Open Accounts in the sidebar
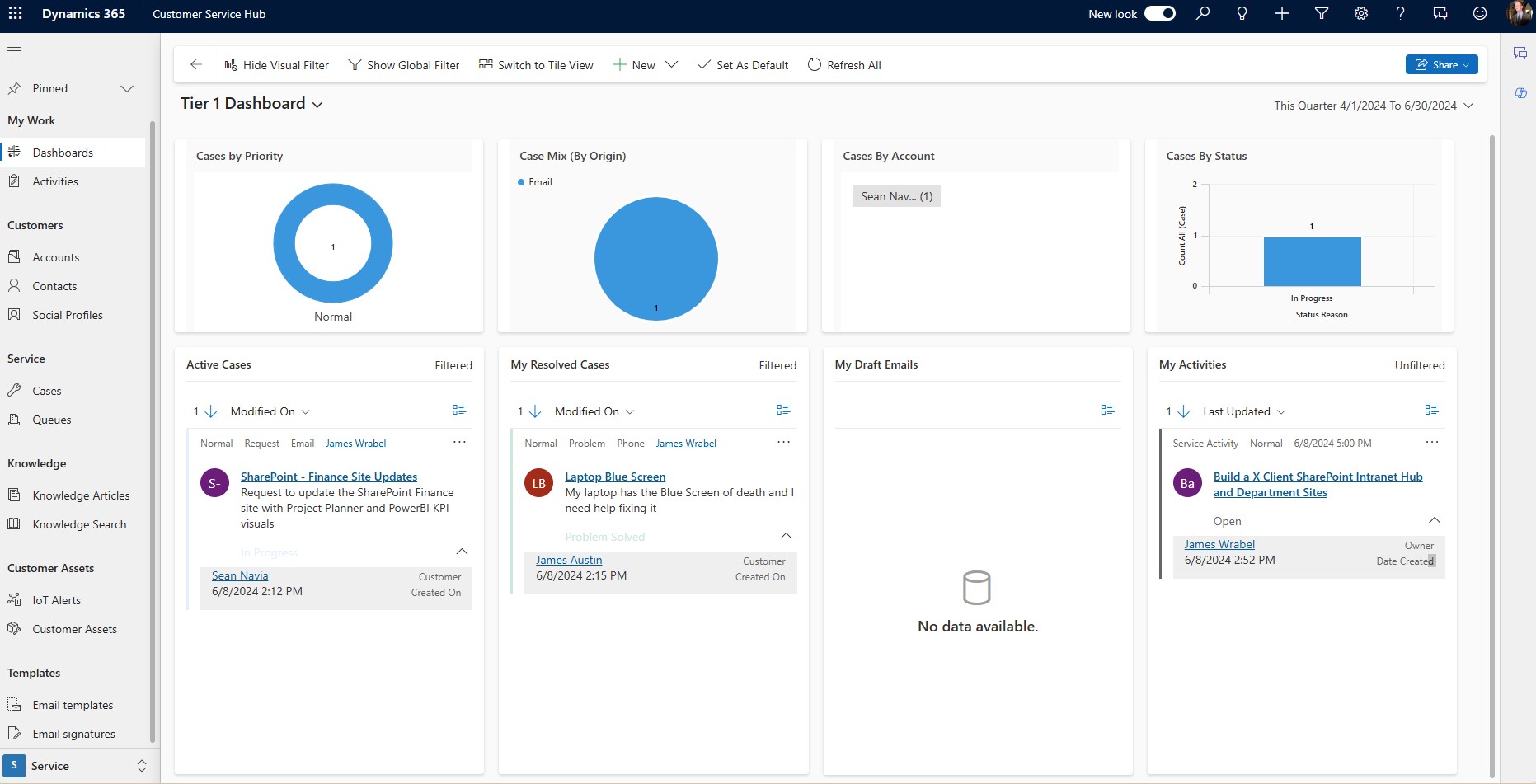Image resolution: width=1536 pixels, height=784 pixels. [73, 257]
